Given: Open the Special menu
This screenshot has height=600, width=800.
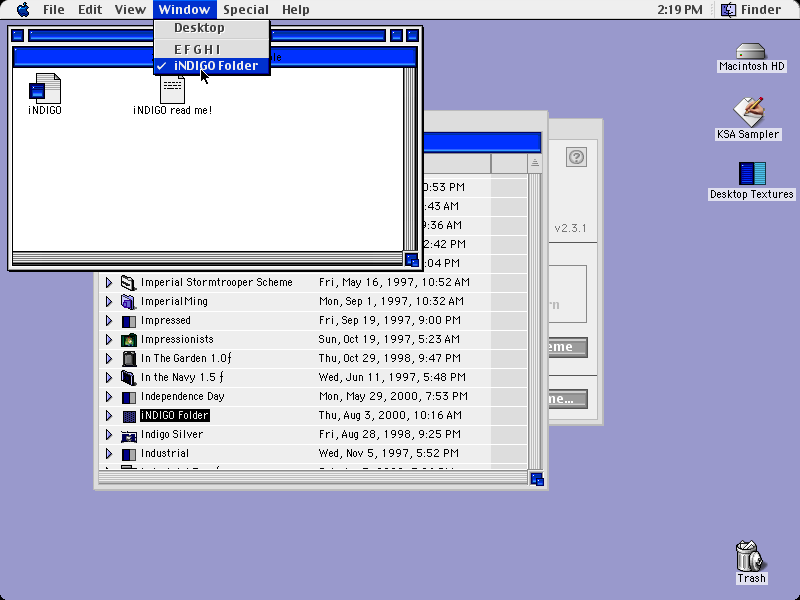Looking at the screenshot, I should point(246,10).
